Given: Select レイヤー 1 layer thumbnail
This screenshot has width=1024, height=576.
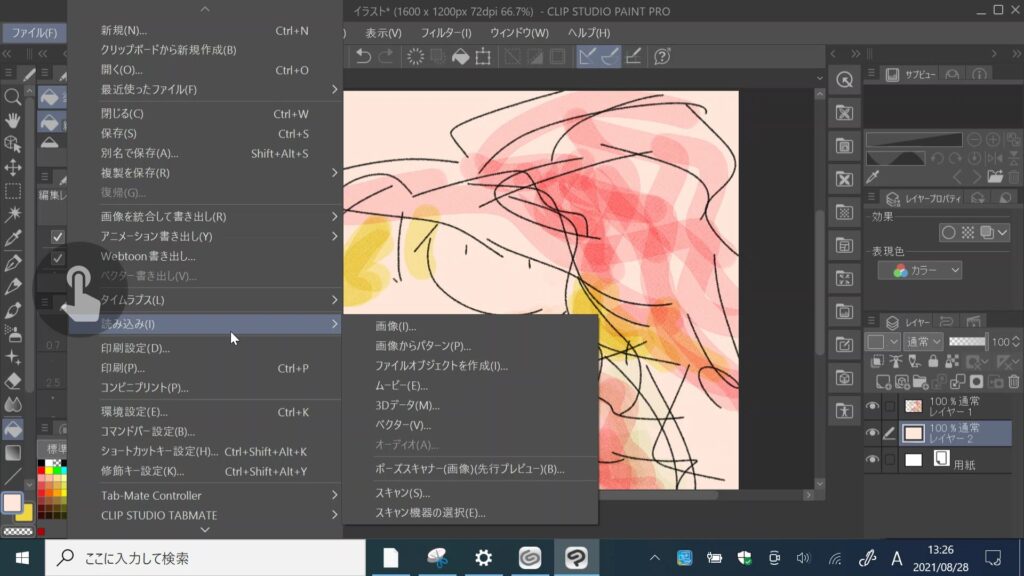Looking at the screenshot, I should 913,406.
